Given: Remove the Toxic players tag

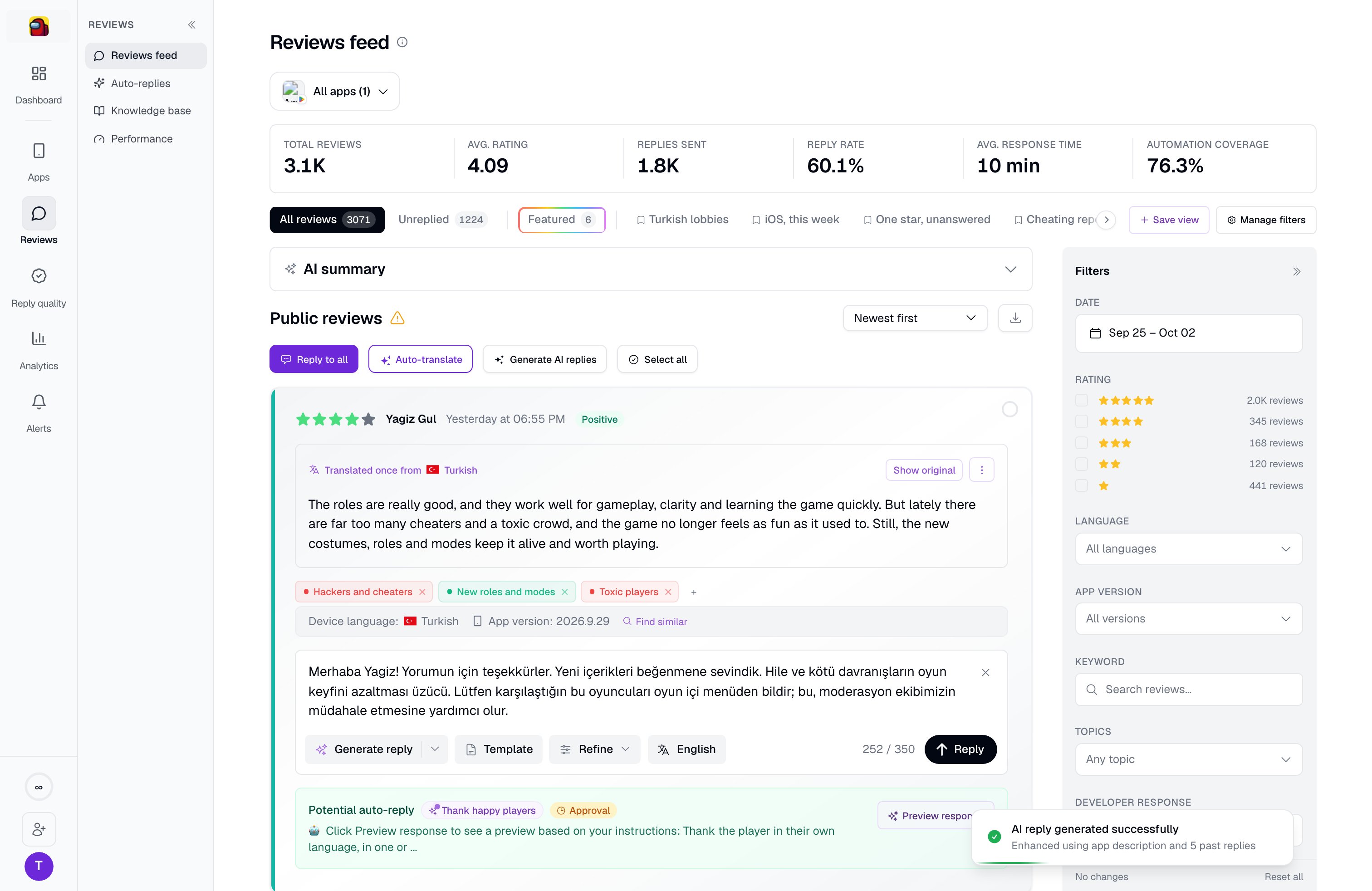Looking at the screenshot, I should pos(668,592).
